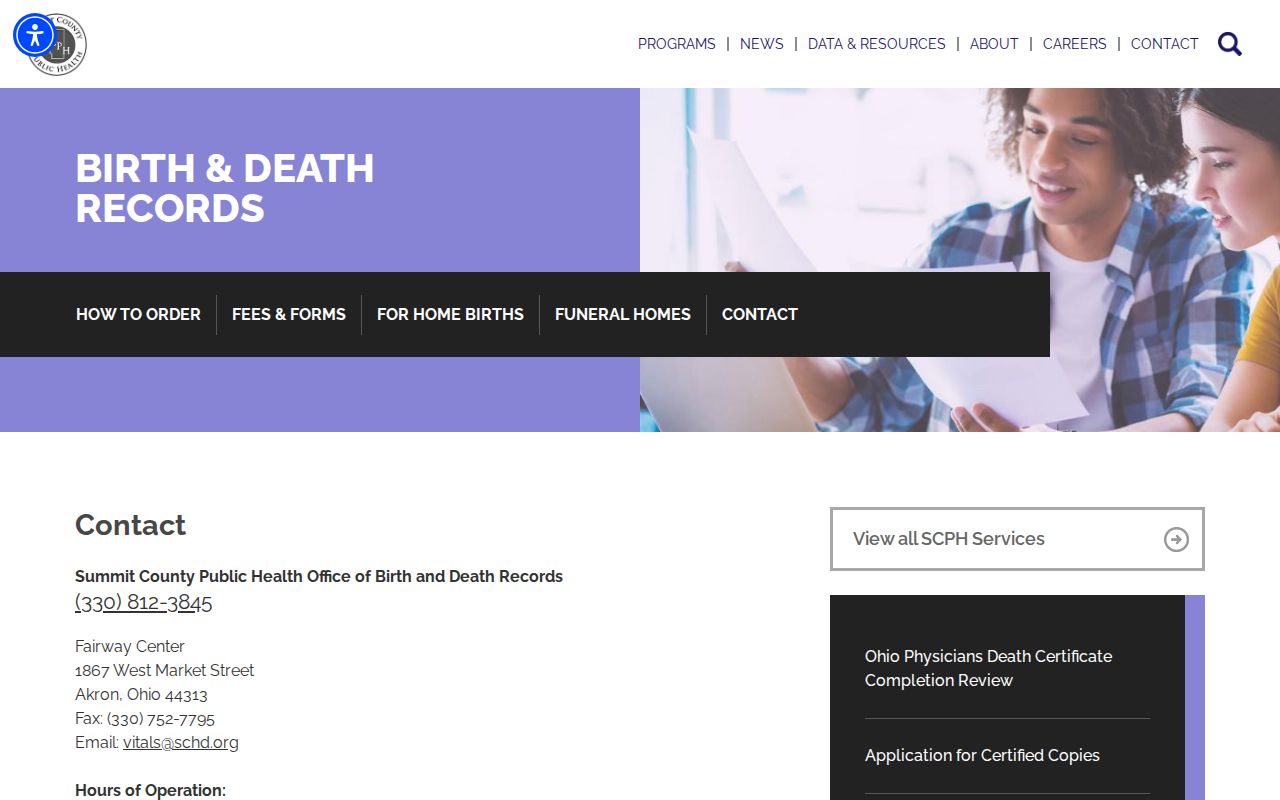The image size is (1280, 800).
Task: Jump to How To Order section
Action: pos(138,314)
